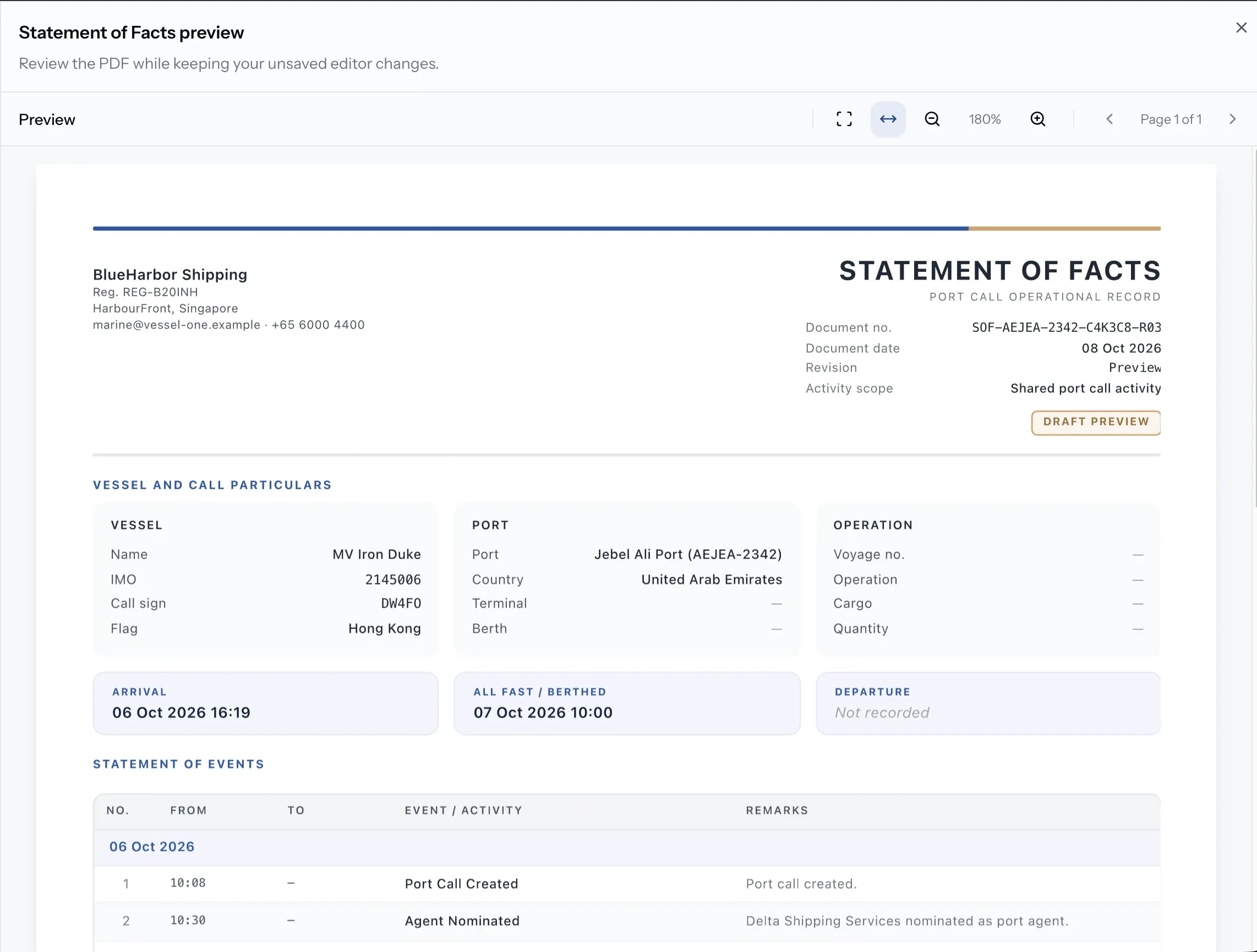This screenshot has height=952, width=1257.
Task: Go to next page chevron
Action: pos(1232,119)
